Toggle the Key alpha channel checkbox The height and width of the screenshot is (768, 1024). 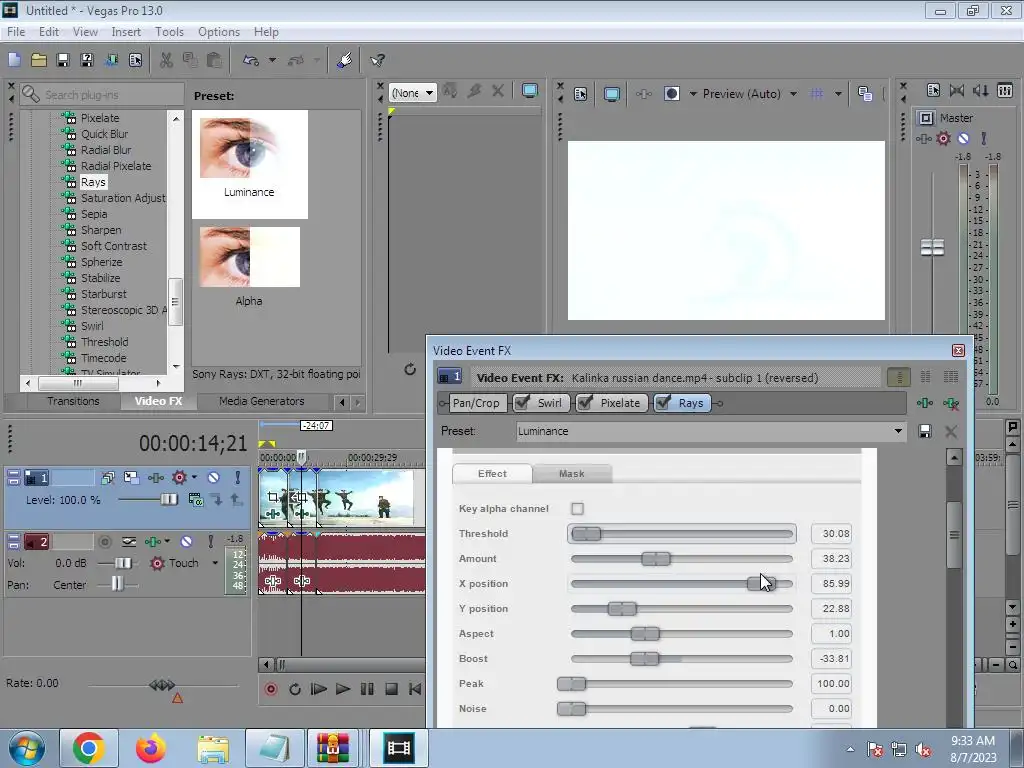[x=577, y=509]
